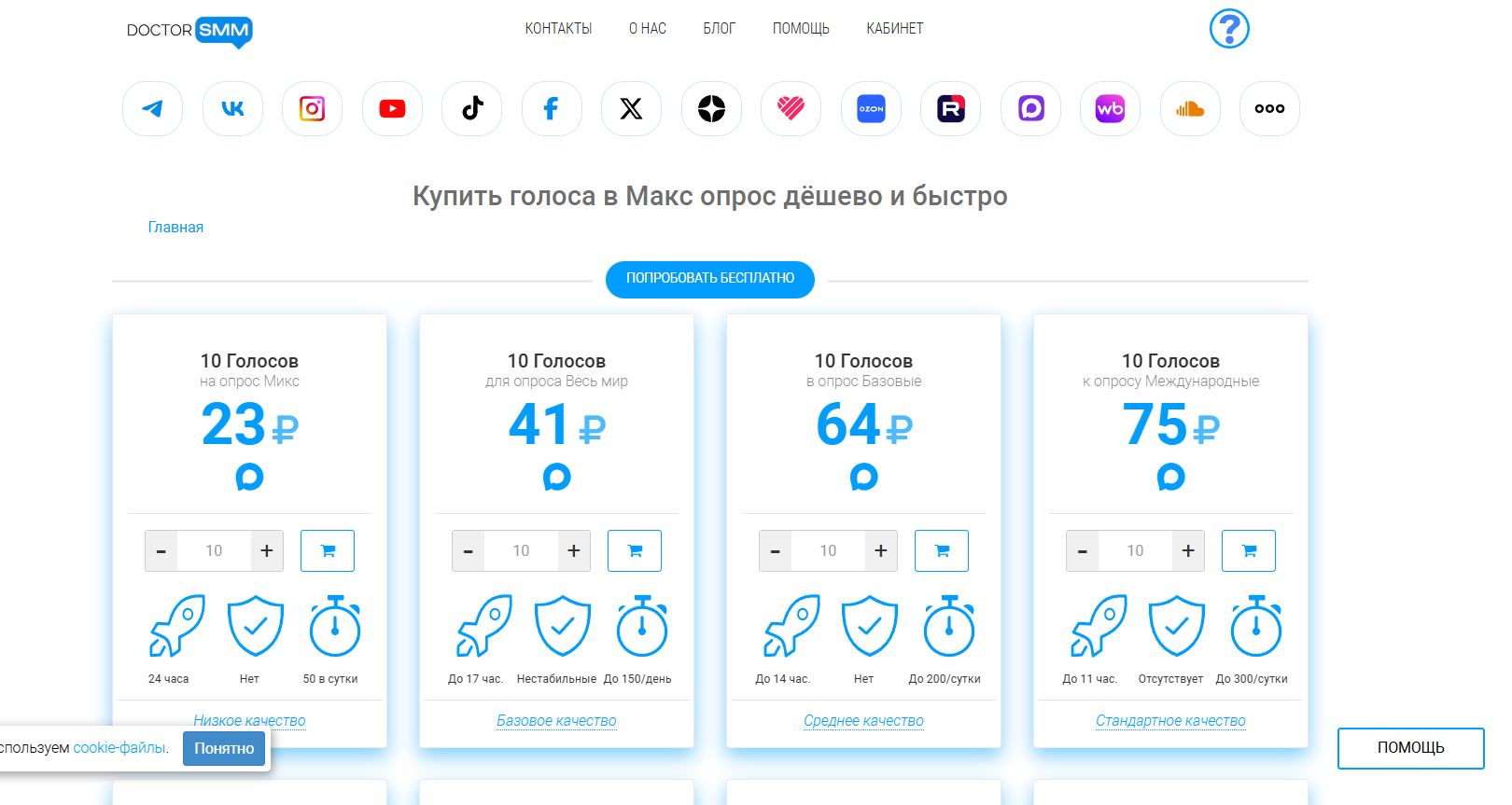Click the shield icon above Отсутствует
This screenshot has height=805, width=1512.
click(1177, 626)
